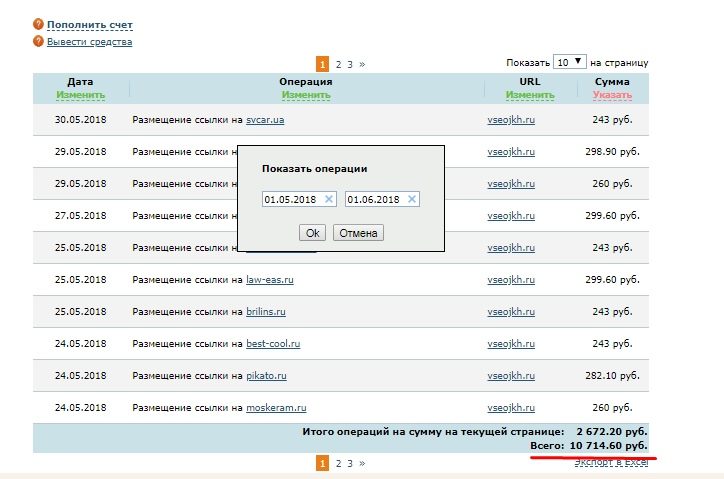Open the Вывести средства link
This screenshot has width=724, height=479.
pyautogui.click(x=89, y=42)
